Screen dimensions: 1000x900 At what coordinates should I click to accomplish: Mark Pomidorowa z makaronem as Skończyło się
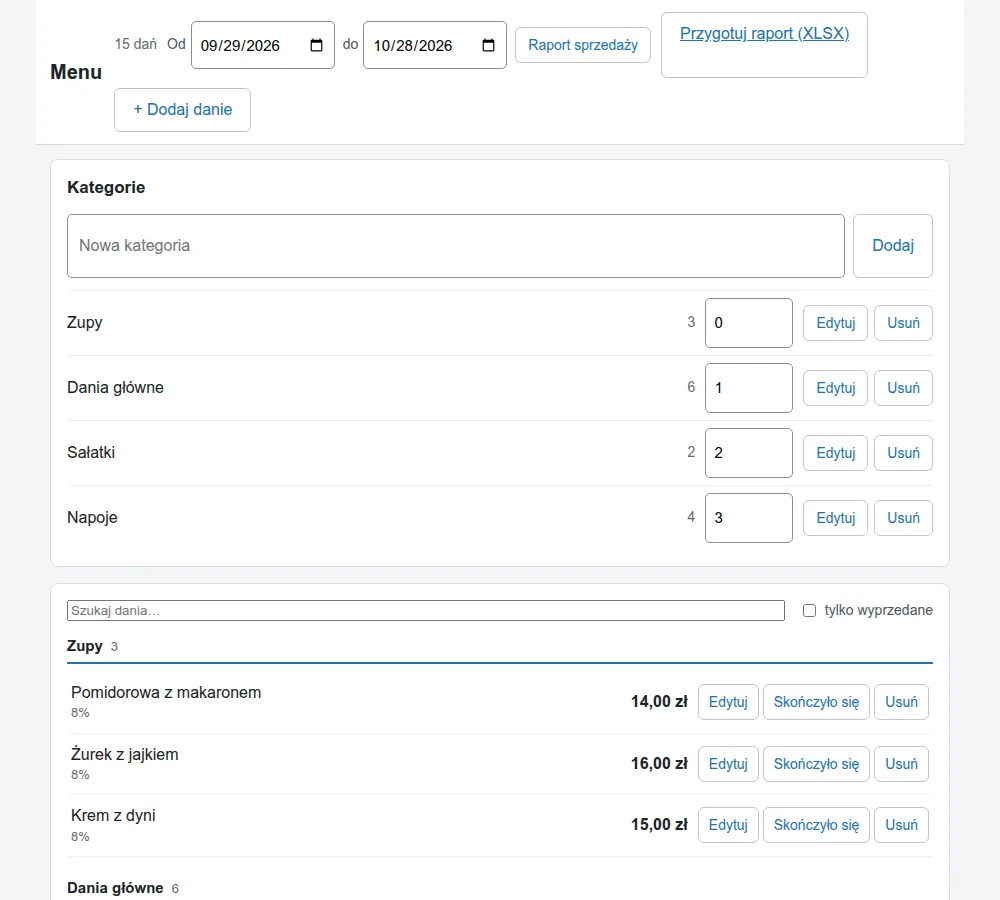(x=816, y=702)
